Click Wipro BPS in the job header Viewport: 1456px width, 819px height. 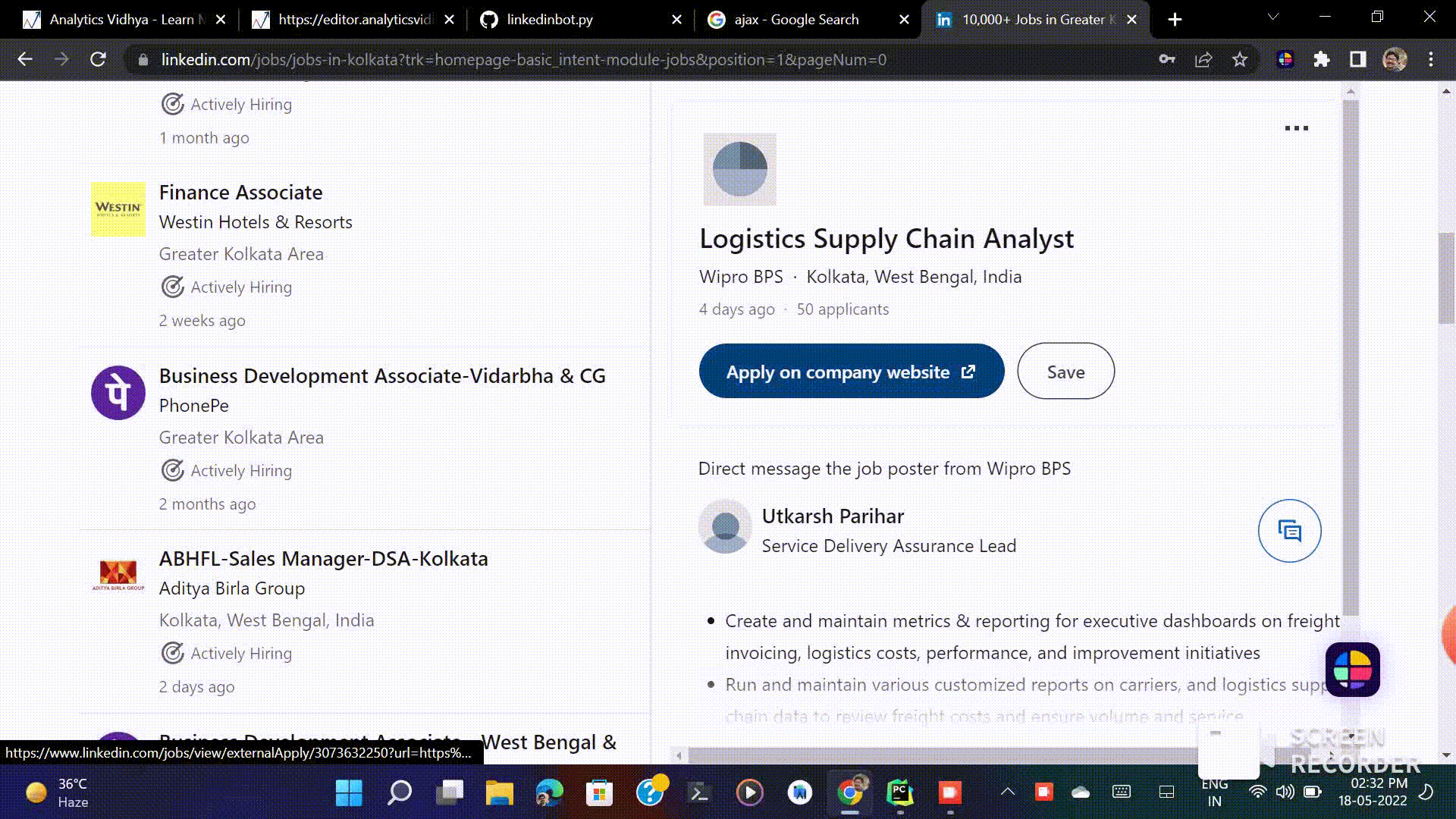click(x=741, y=277)
